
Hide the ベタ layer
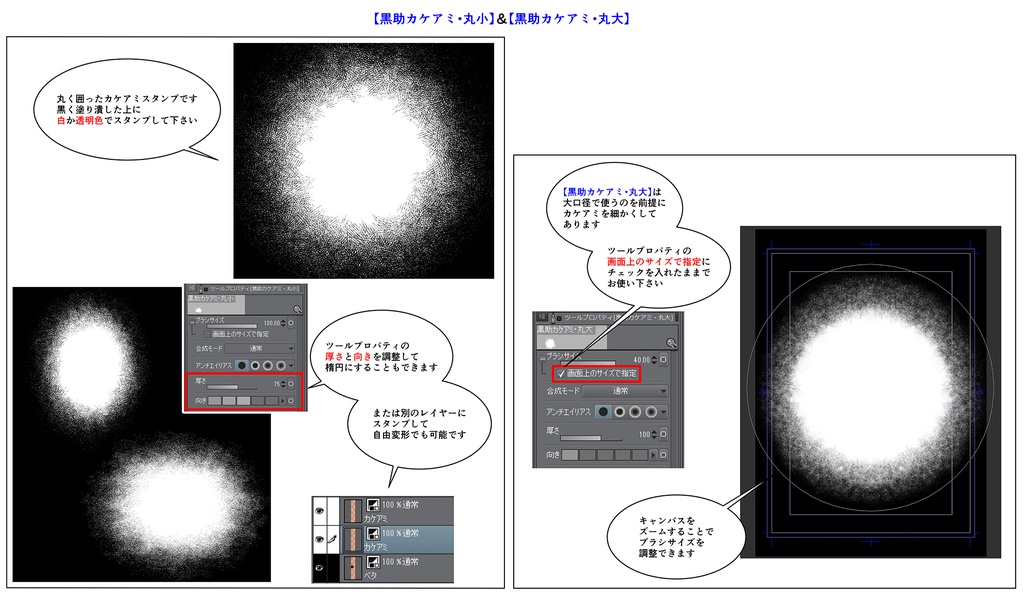click(319, 567)
